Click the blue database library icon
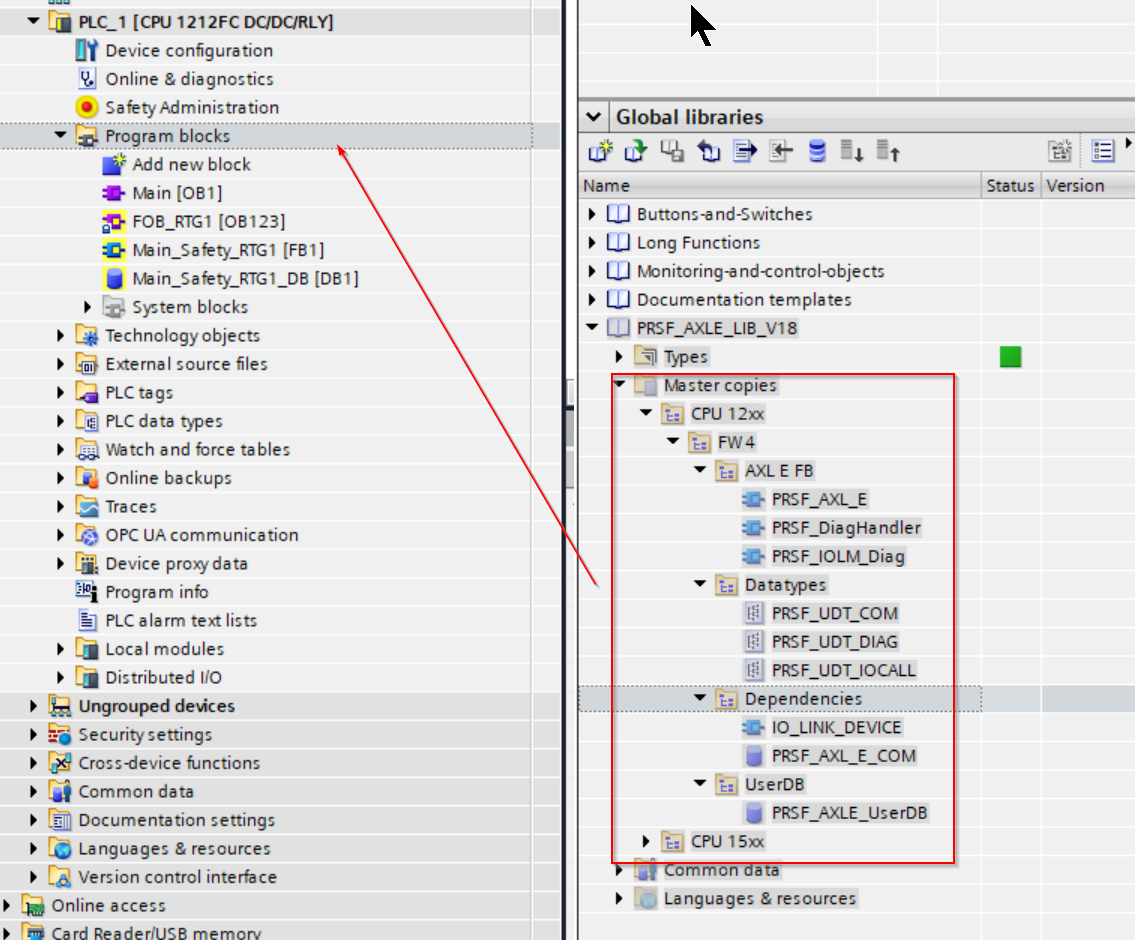Screen dimensions: 1135x940 tap(817, 151)
